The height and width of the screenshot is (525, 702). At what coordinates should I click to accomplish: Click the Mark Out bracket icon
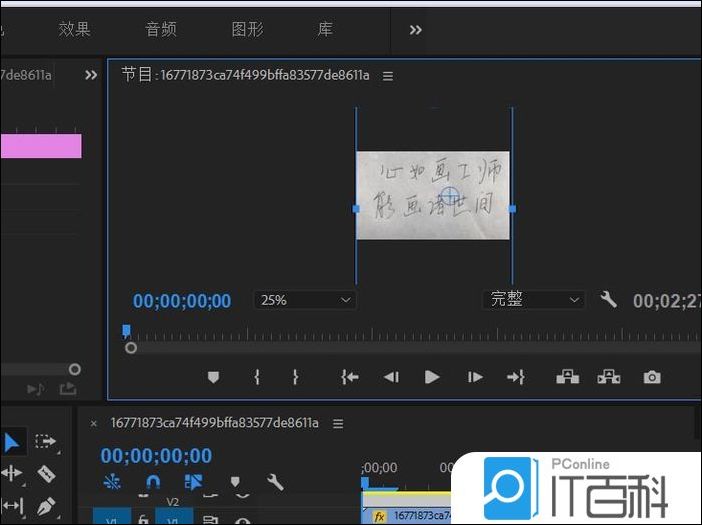coord(295,377)
